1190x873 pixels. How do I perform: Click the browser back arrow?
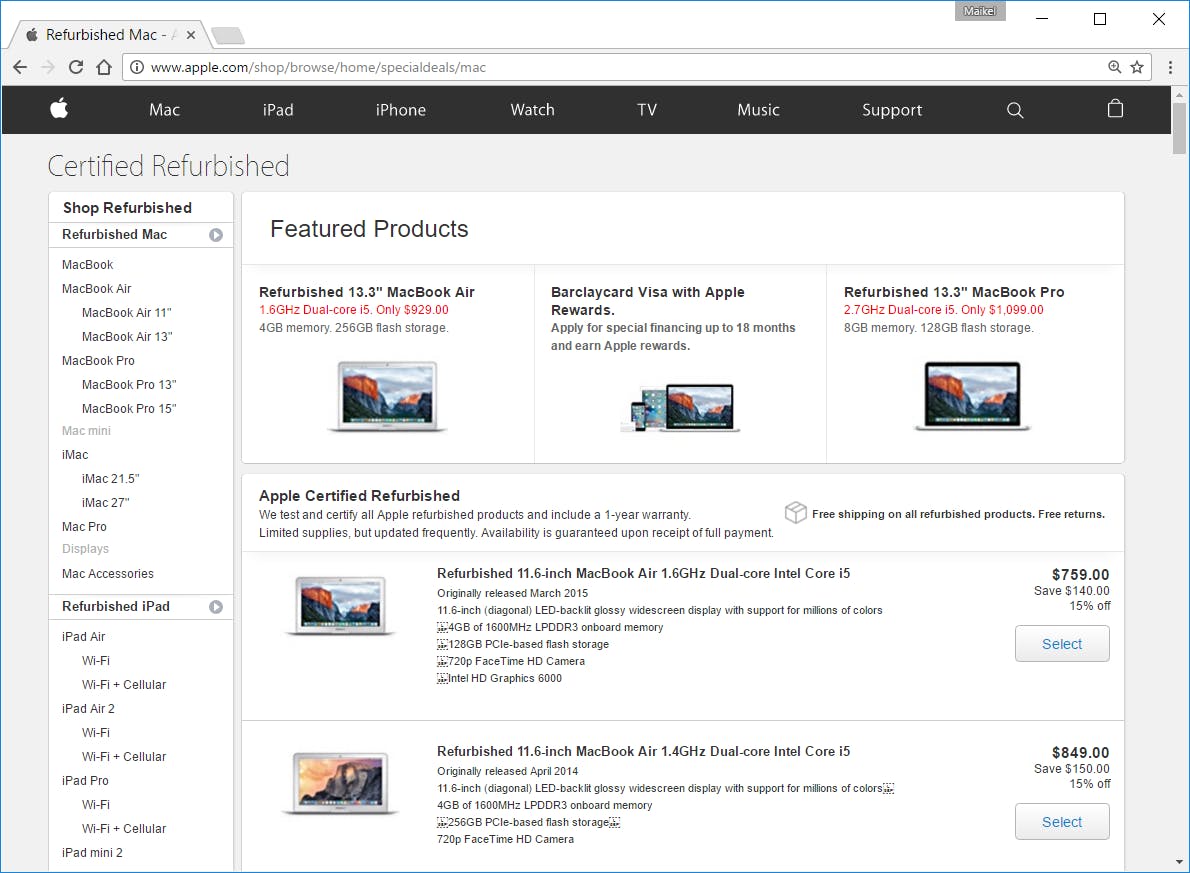pos(20,67)
